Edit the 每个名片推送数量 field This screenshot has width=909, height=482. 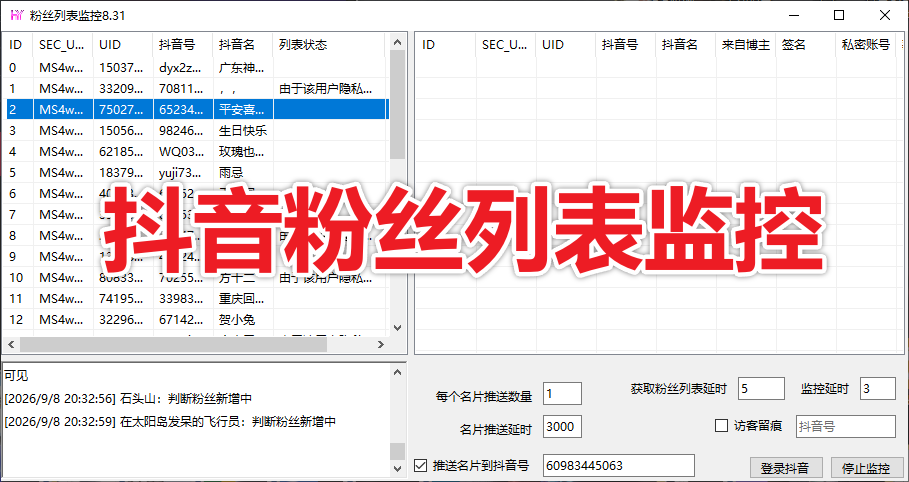(562, 393)
